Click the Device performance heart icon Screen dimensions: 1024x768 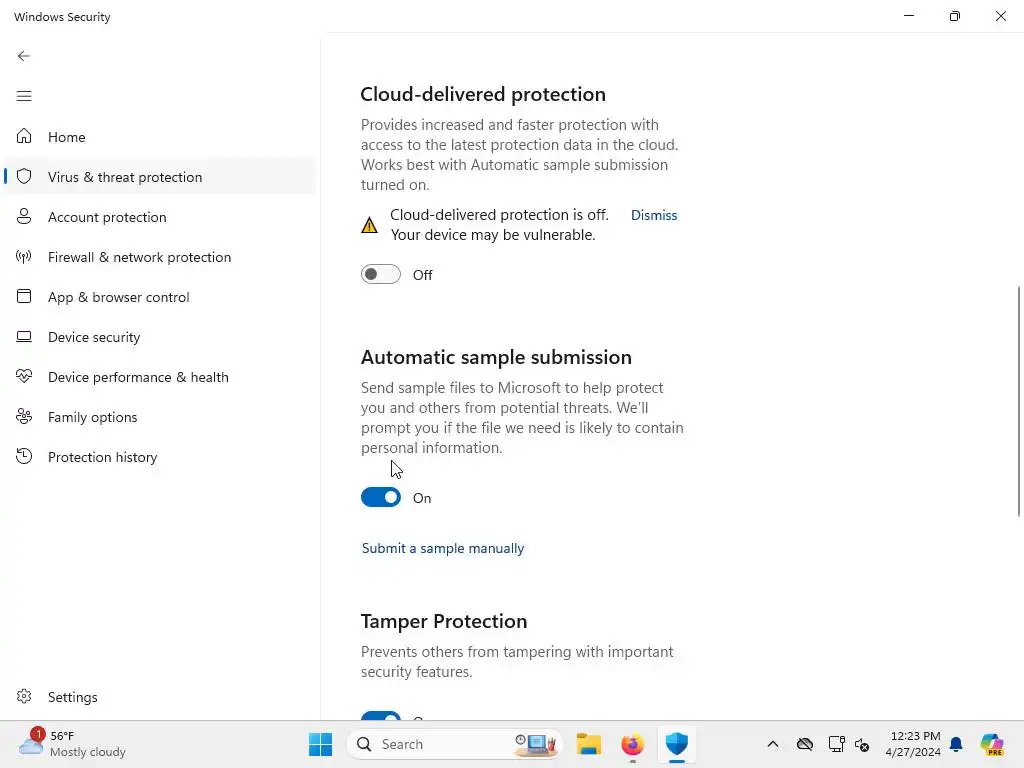24,376
